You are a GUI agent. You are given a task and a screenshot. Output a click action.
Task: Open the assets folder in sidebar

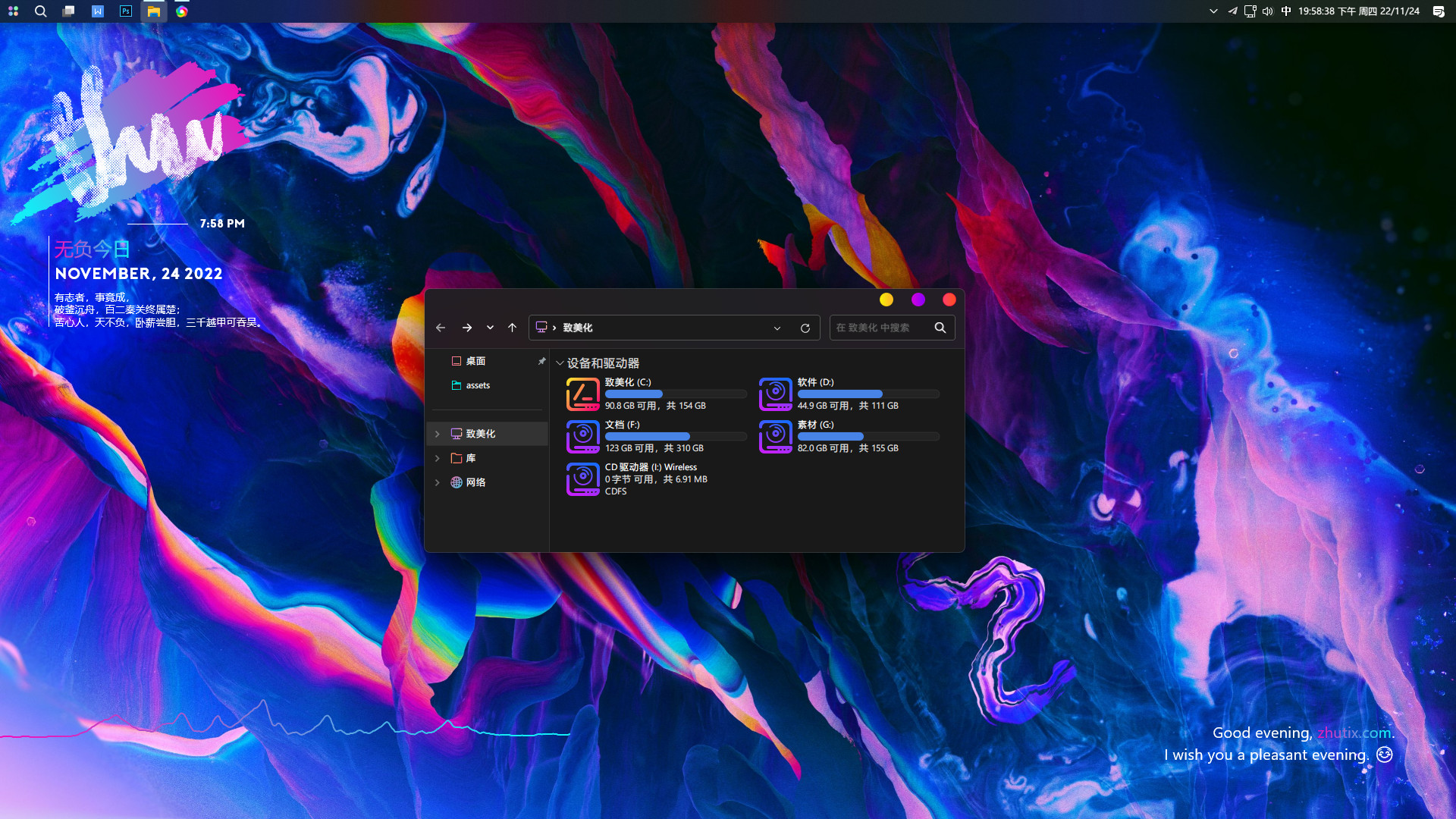pos(478,385)
